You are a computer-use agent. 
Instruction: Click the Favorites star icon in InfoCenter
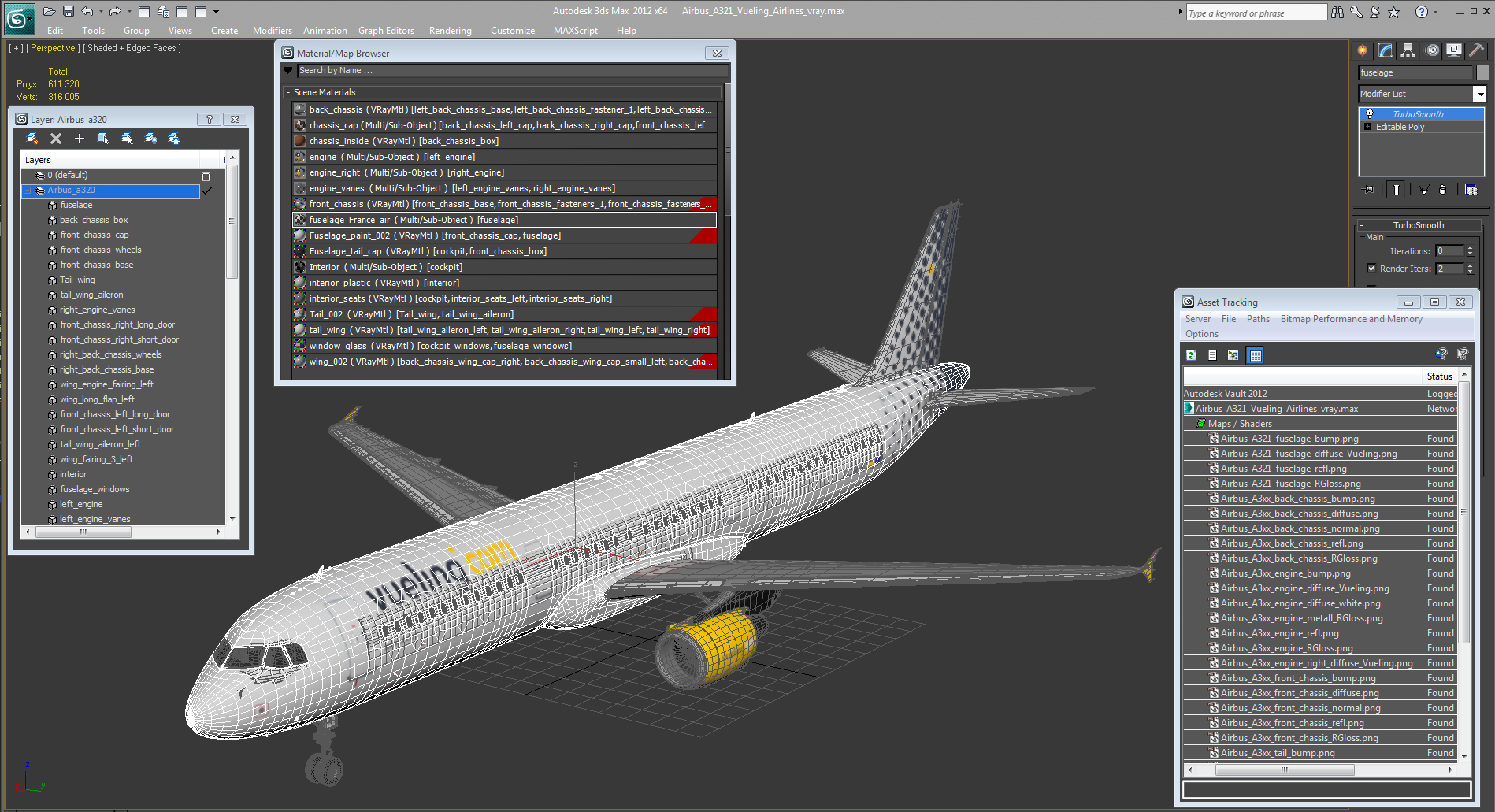[1393, 12]
